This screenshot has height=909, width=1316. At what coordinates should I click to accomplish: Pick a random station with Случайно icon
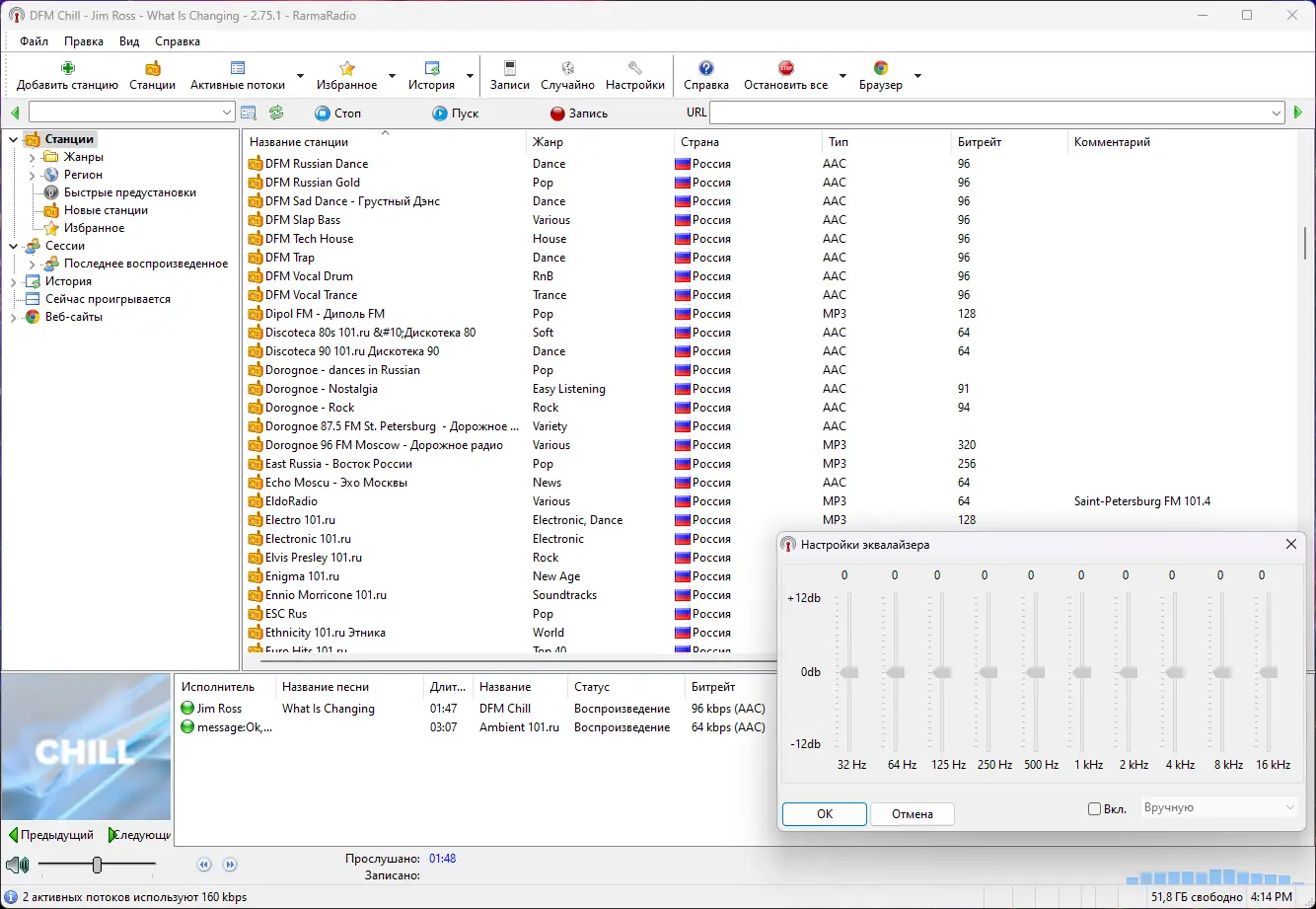point(567,69)
